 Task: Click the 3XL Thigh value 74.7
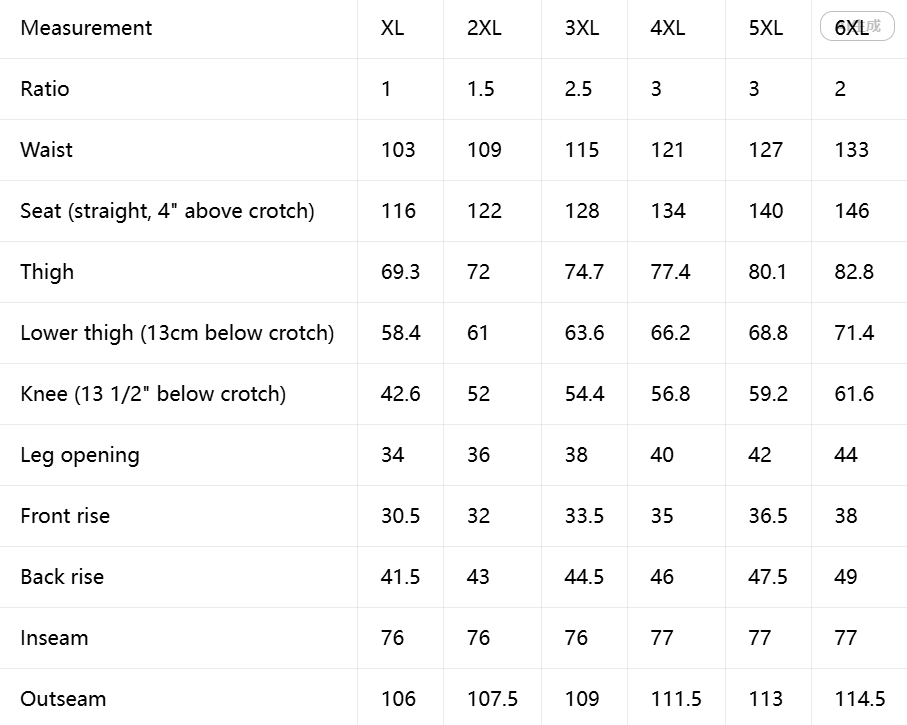point(584,272)
